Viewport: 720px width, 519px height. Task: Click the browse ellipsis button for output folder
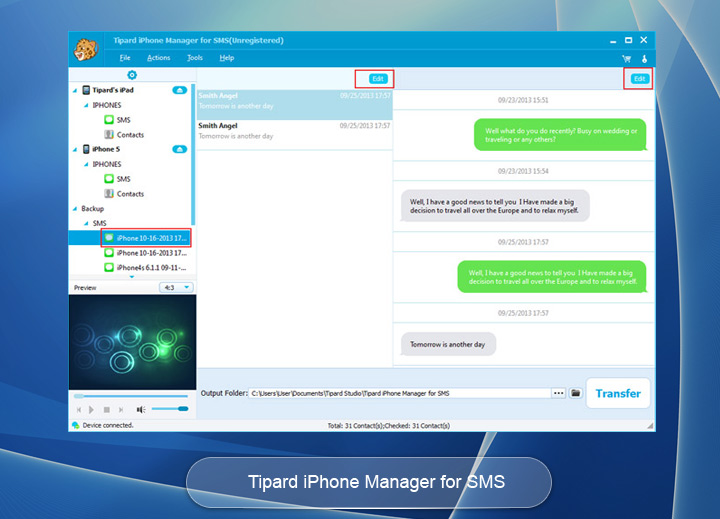click(558, 393)
